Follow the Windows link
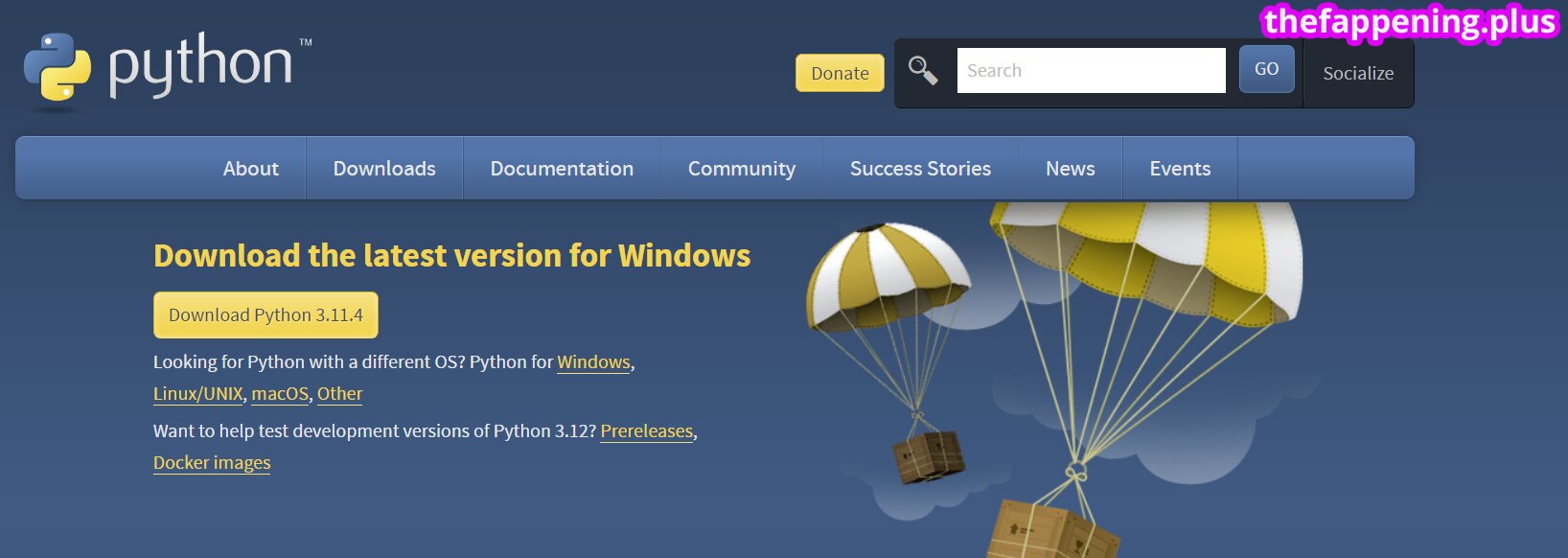Image resolution: width=1568 pixels, height=558 pixels. pyautogui.click(x=593, y=361)
